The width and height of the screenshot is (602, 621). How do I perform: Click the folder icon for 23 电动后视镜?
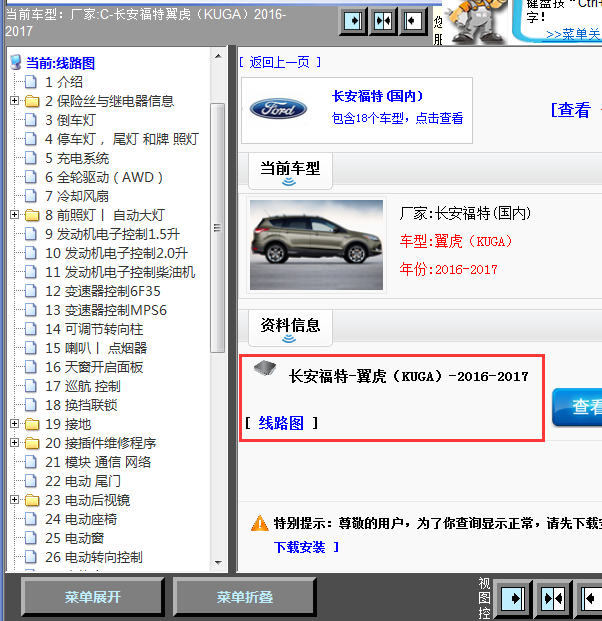tap(32, 500)
